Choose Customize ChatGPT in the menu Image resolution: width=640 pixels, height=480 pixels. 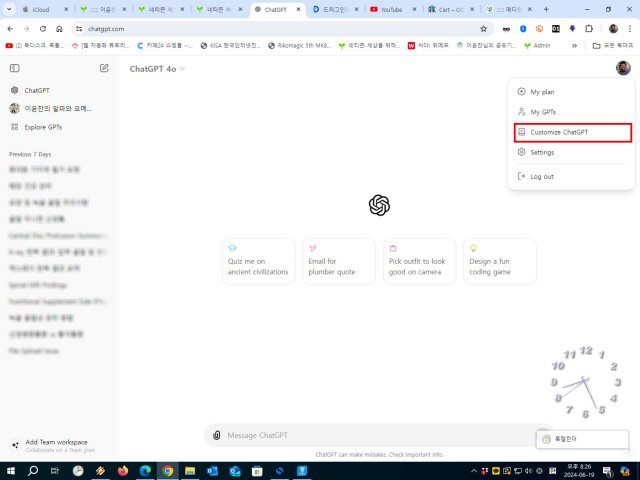[x=573, y=132]
